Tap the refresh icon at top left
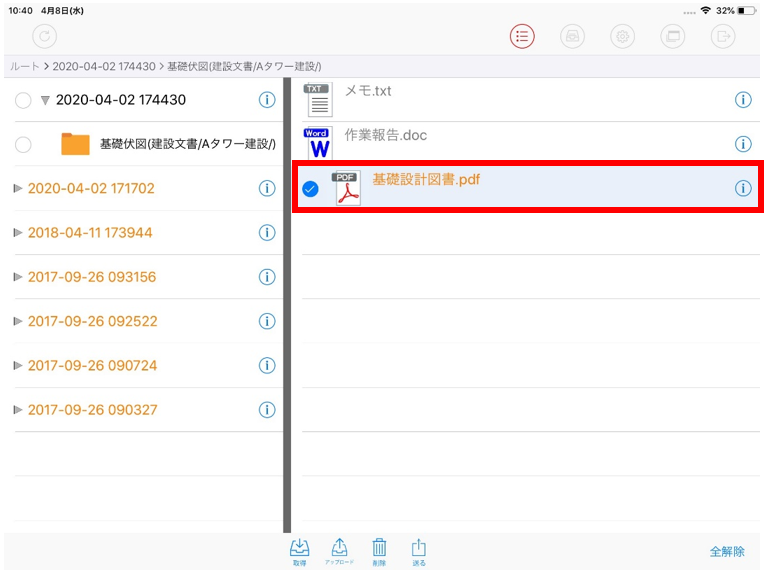This screenshot has height=578, width=765. click(44, 37)
